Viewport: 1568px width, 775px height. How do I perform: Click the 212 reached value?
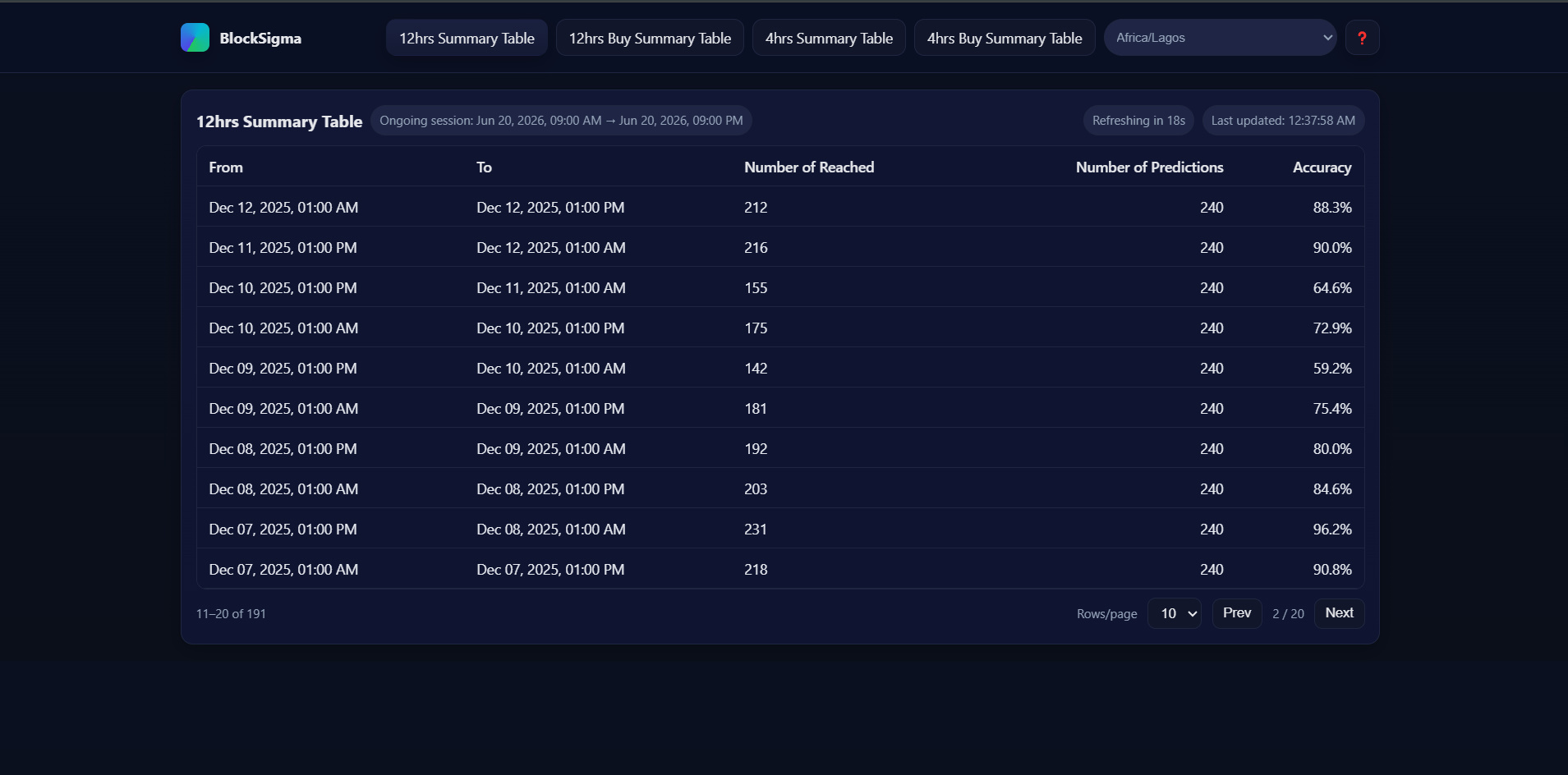coord(756,208)
